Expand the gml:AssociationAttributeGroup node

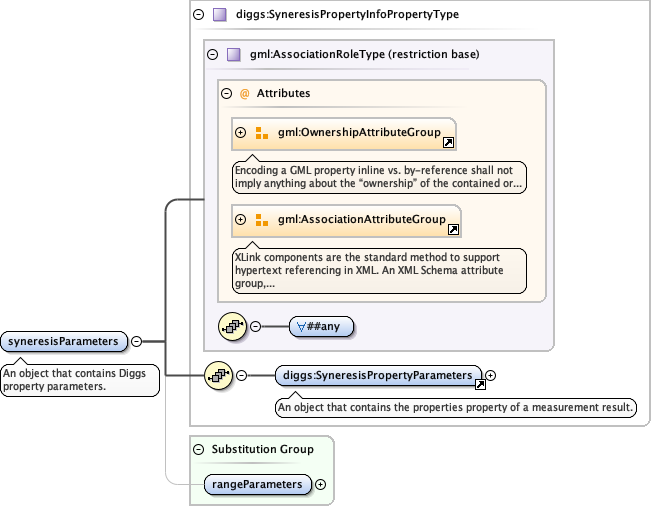click(240, 220)
